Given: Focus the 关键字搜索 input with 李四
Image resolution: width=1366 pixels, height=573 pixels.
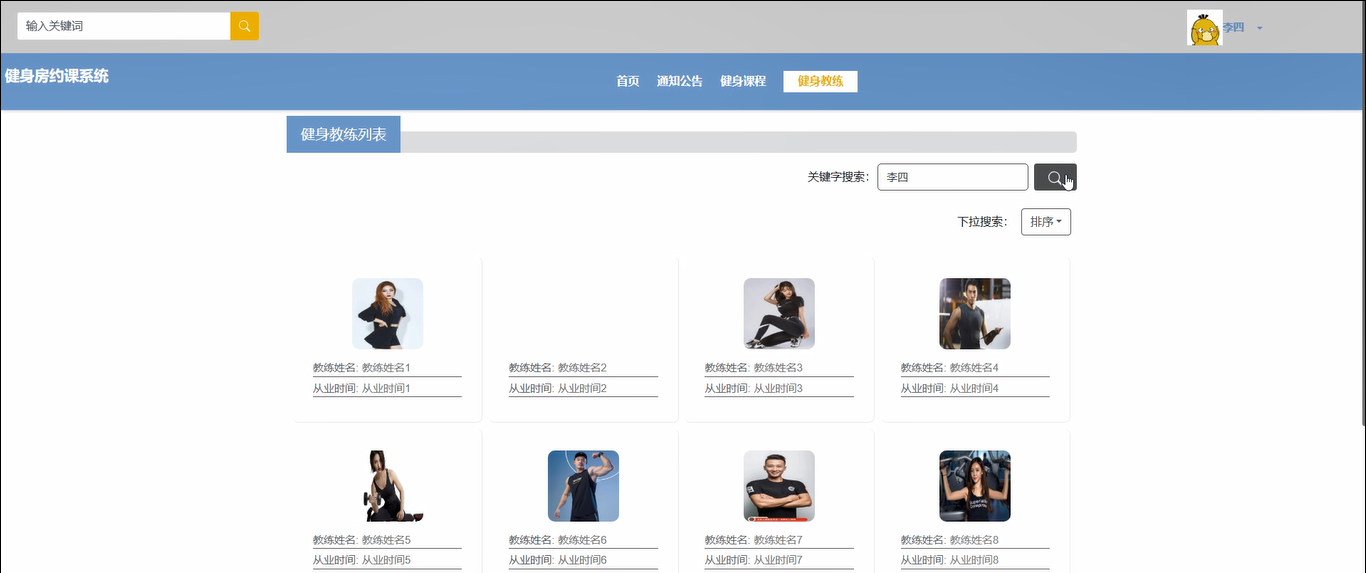Looking at the screenshot, I should [x=953, y=177].
